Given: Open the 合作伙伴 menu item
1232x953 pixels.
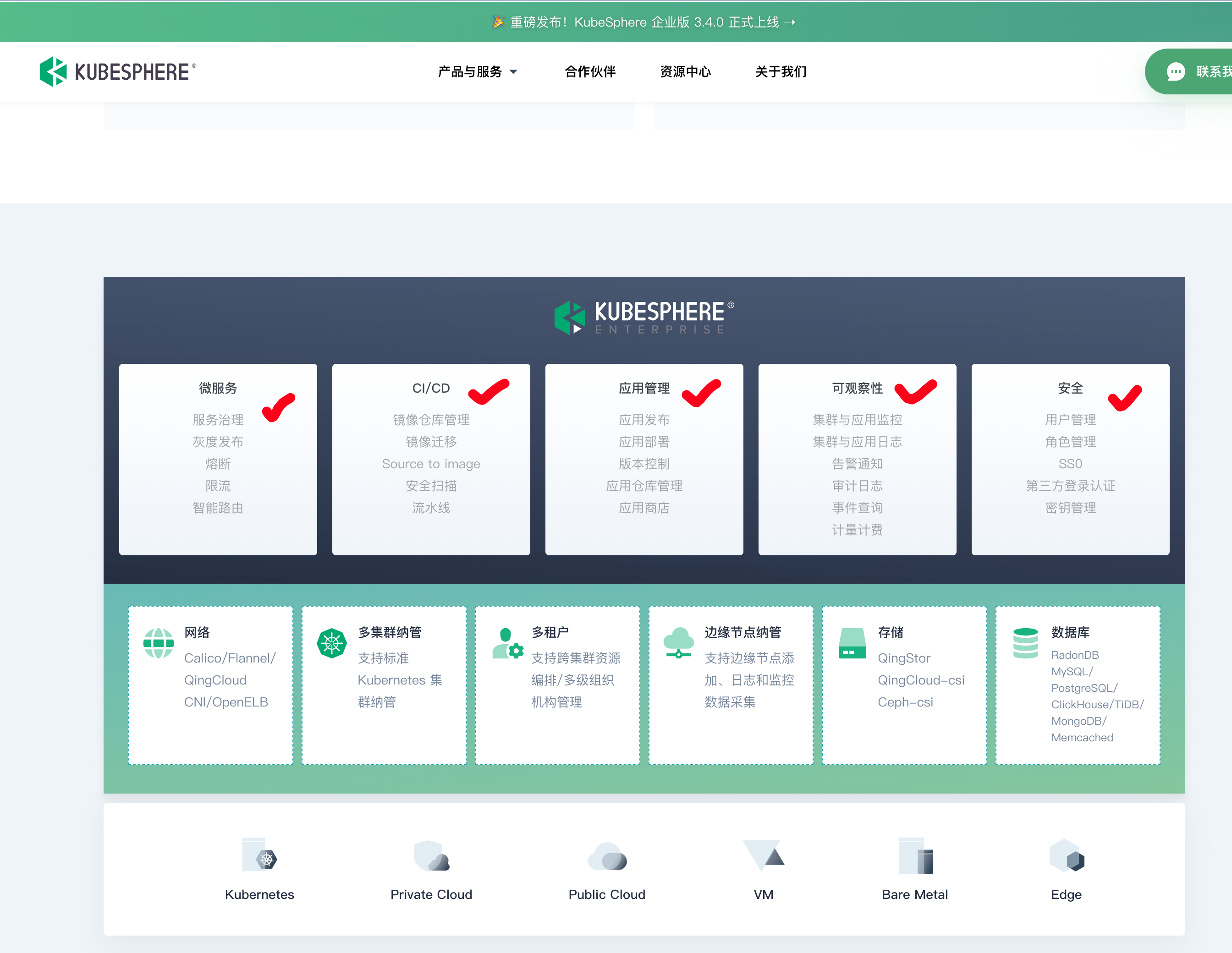Looking at the screenshot, I should (x=590, y=71).
